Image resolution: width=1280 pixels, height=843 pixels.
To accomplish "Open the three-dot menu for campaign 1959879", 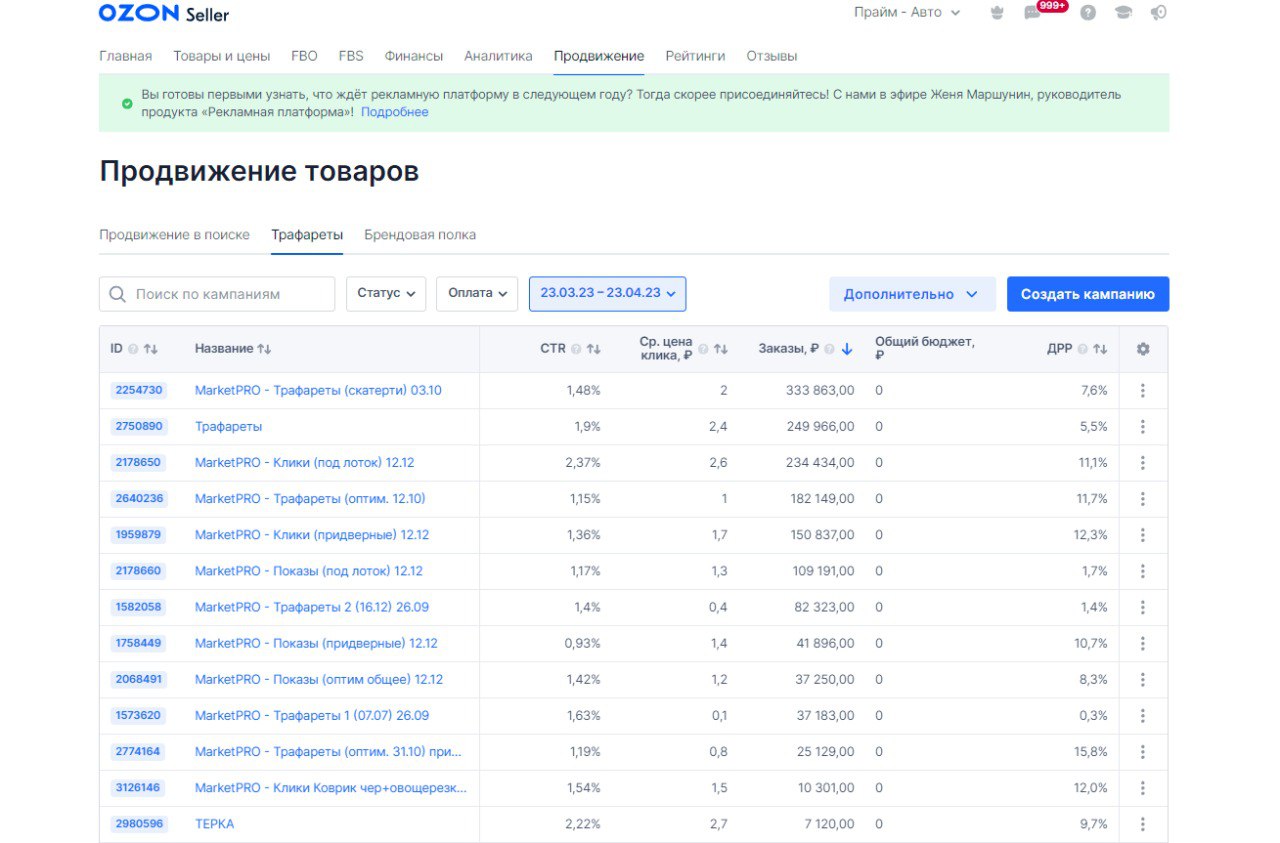I will (x=1143, y=535).
